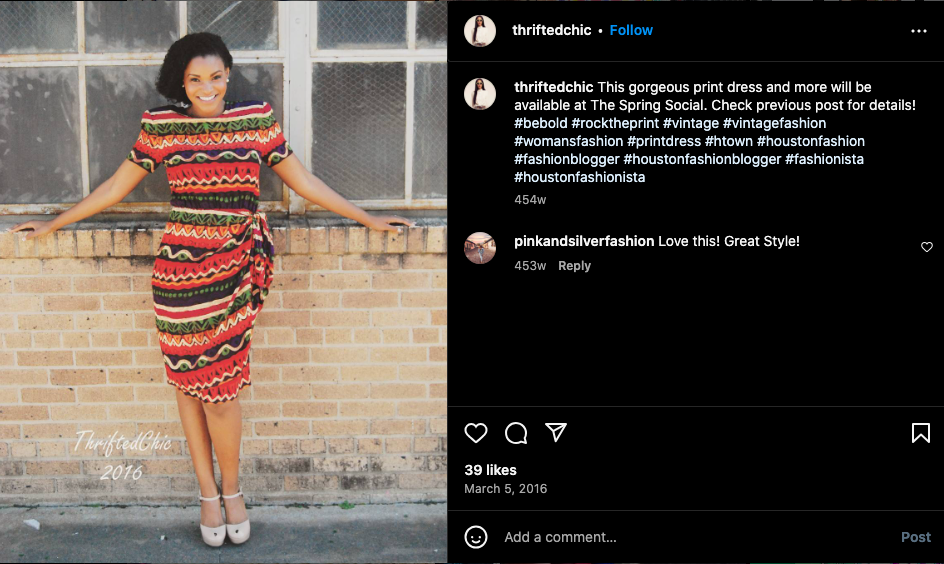Reply to the pinkandsilverfashion comment

(574, 266)
